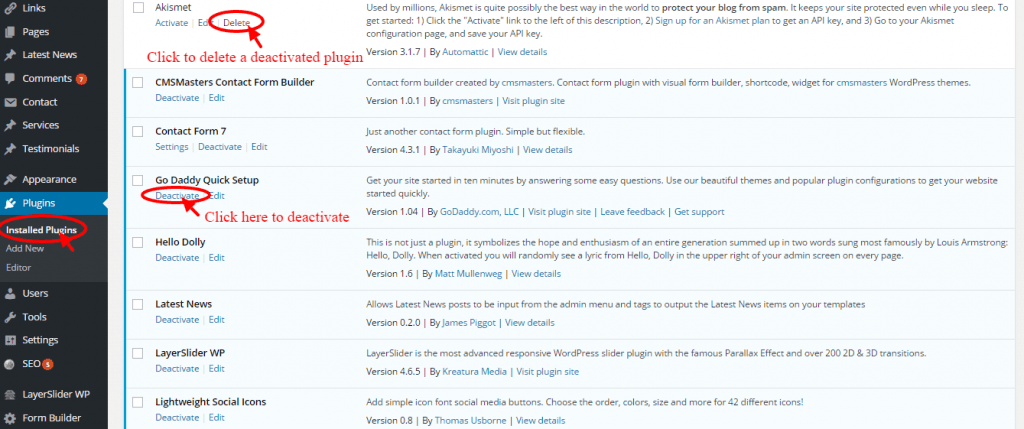The height and width of the screenshot is (429, 1024).
Task: Click the SEO icon in sidebar
Action: [x=10, y=364]
